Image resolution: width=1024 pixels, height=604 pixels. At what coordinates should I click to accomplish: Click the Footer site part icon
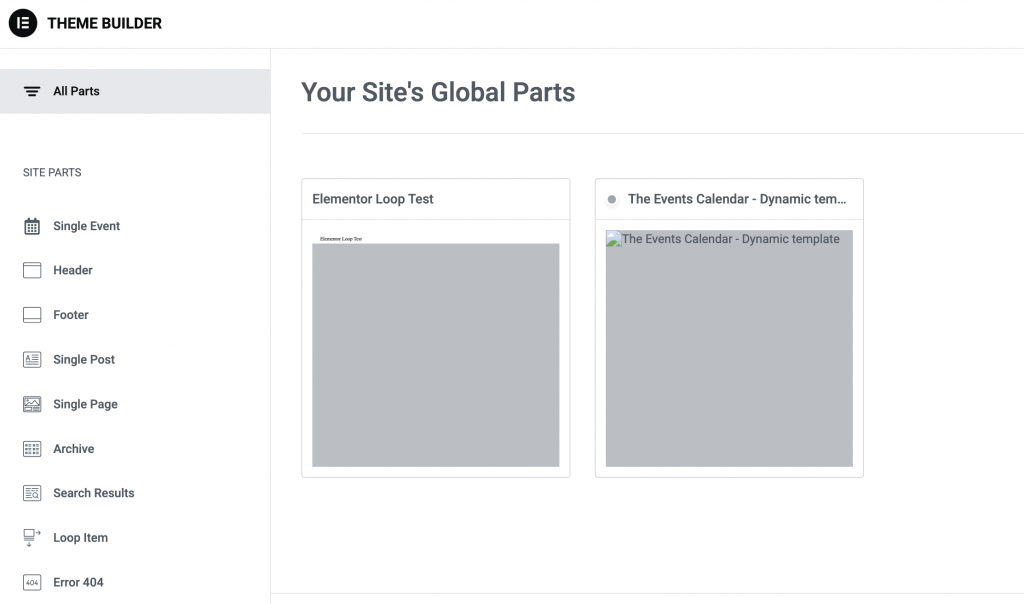tap(32, 315)
